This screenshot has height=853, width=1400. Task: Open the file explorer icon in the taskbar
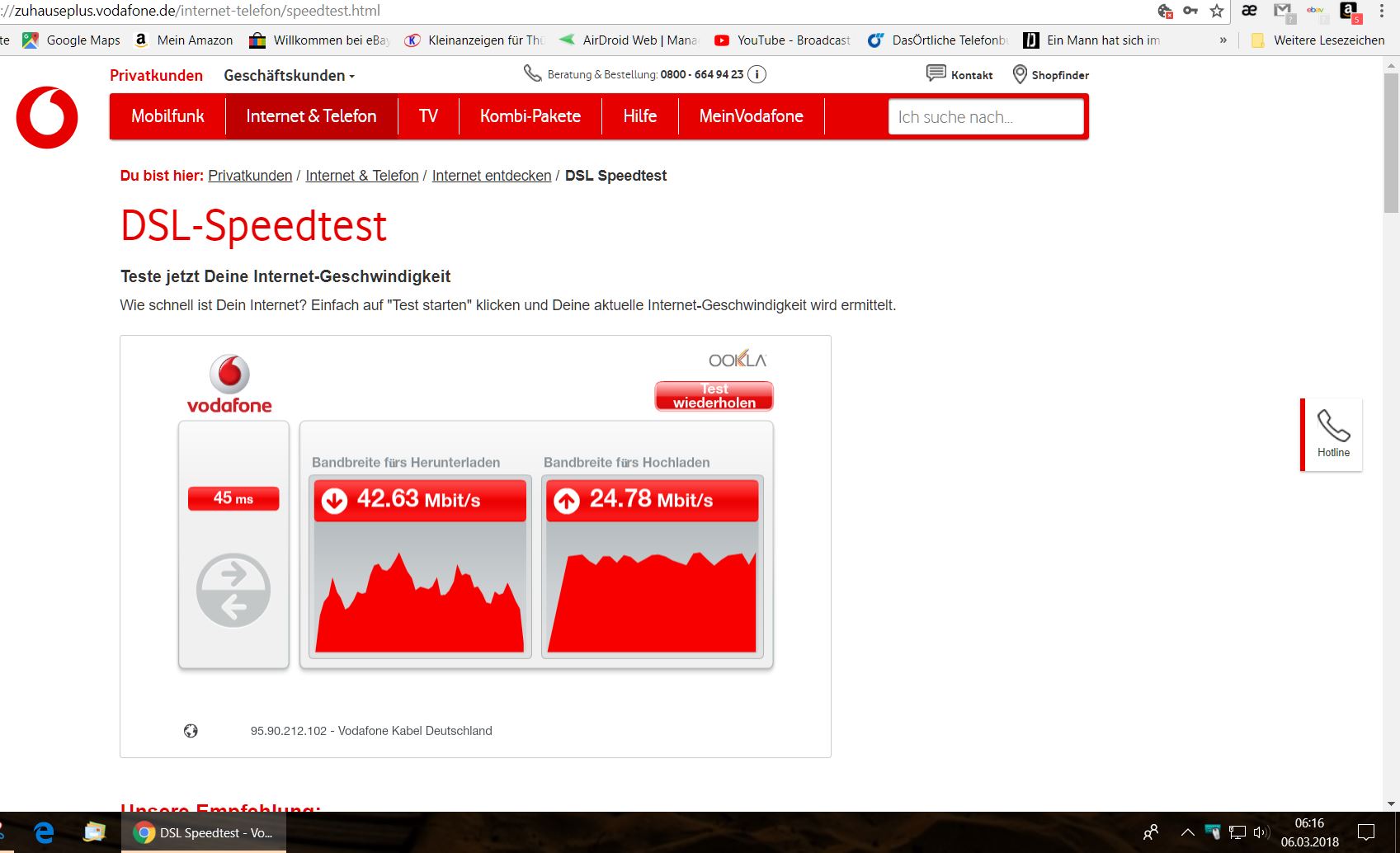coord(95,832)
